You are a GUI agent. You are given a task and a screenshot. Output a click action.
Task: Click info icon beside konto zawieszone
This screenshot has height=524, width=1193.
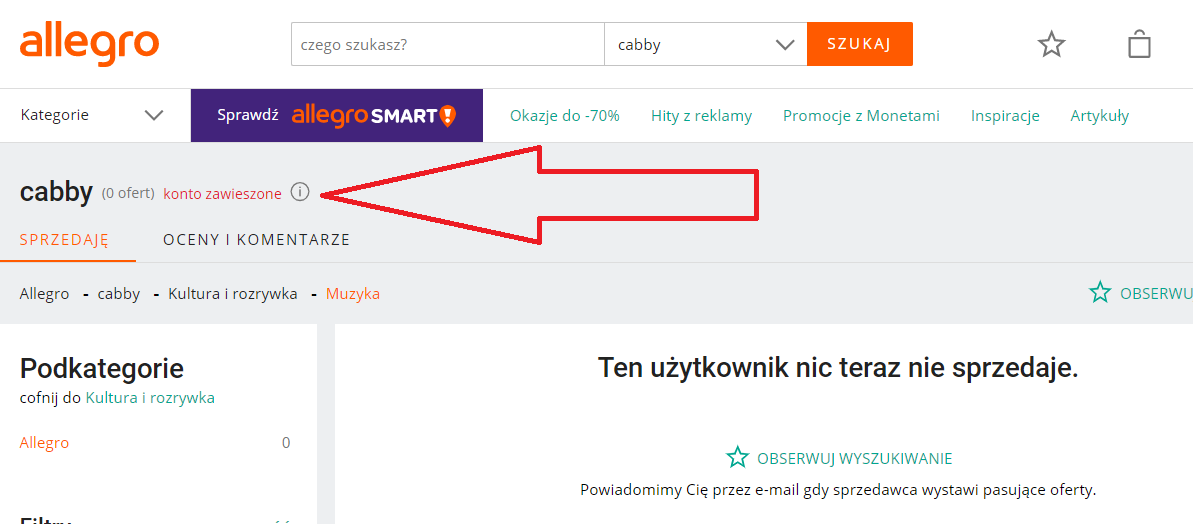pos(300,192)
